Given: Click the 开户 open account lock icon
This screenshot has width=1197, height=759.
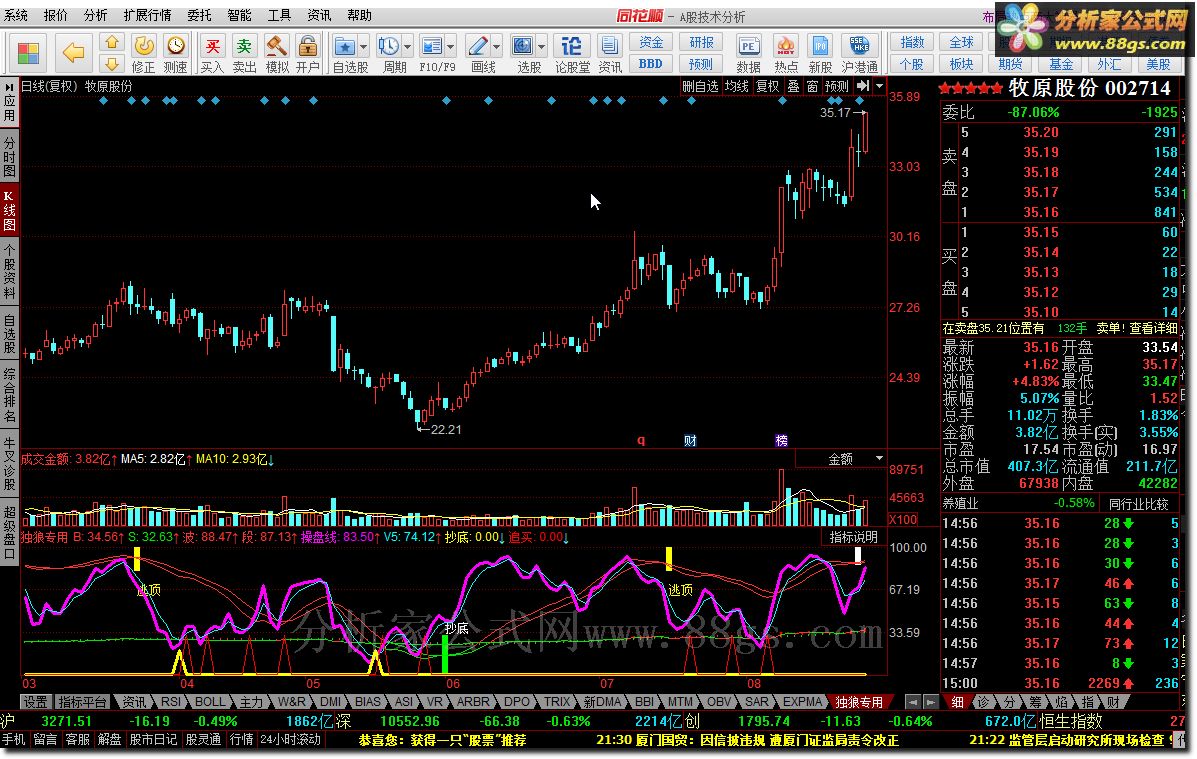Looking at the screenshot, I should point(308,53).
